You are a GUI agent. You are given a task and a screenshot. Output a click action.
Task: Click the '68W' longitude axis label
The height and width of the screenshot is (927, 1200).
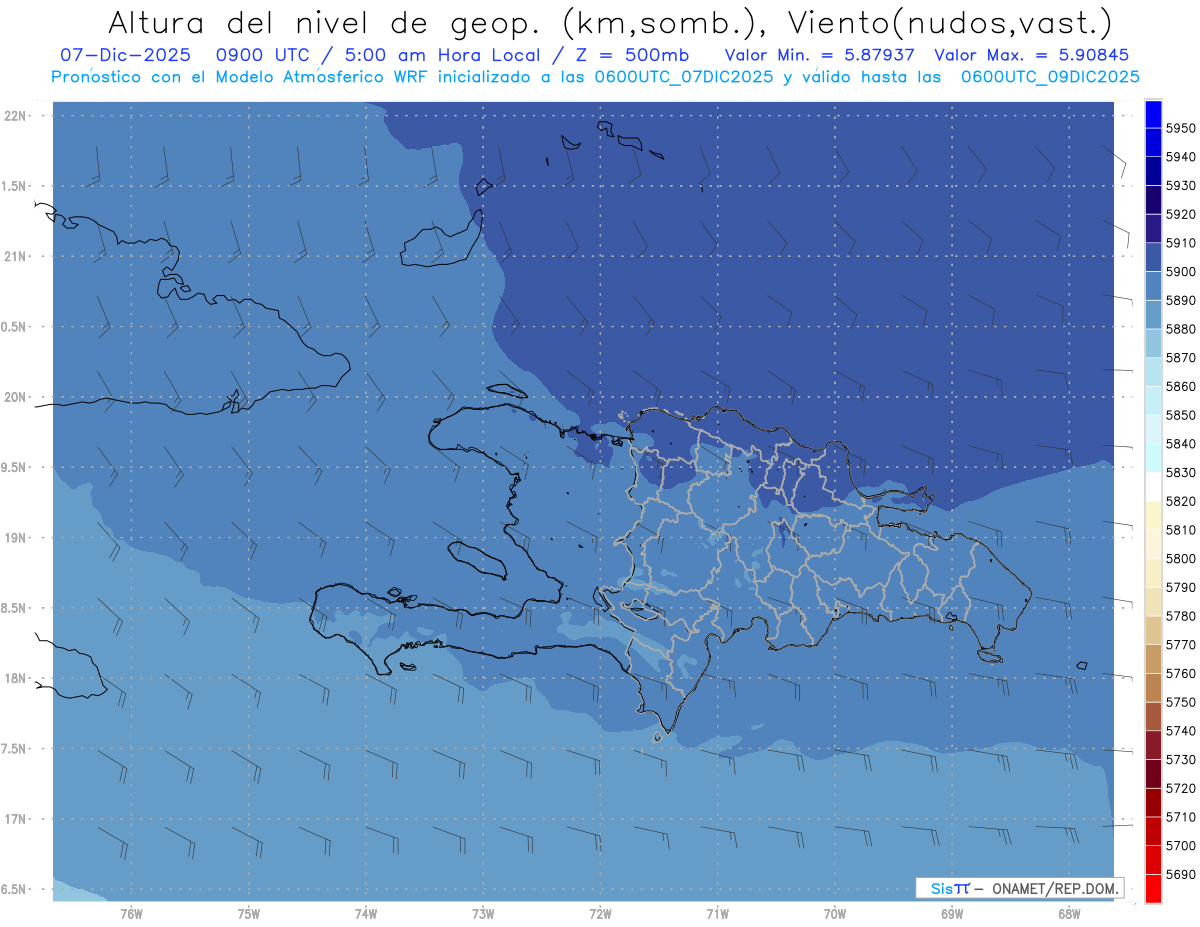click(x=1069, y=914)
